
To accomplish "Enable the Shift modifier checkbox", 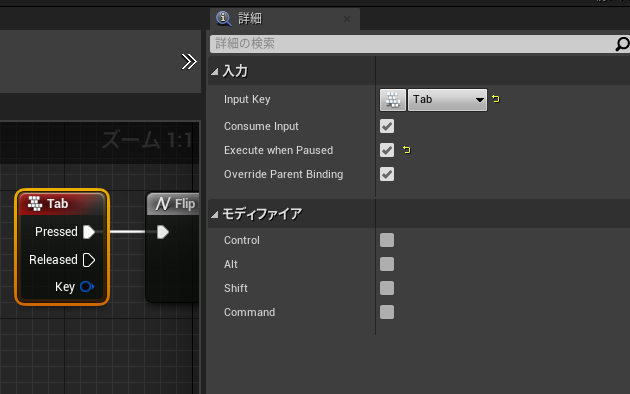I will click(387, 288).
